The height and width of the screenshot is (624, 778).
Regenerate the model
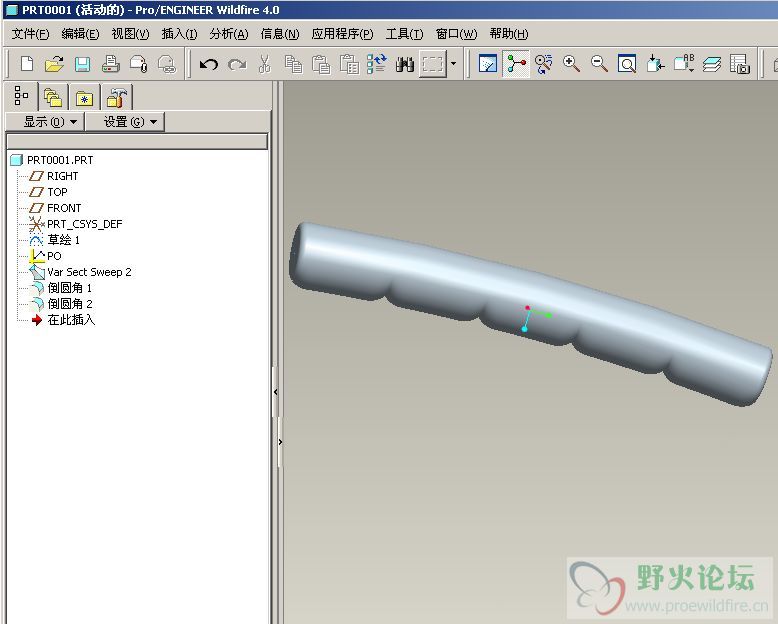(377, 63)
